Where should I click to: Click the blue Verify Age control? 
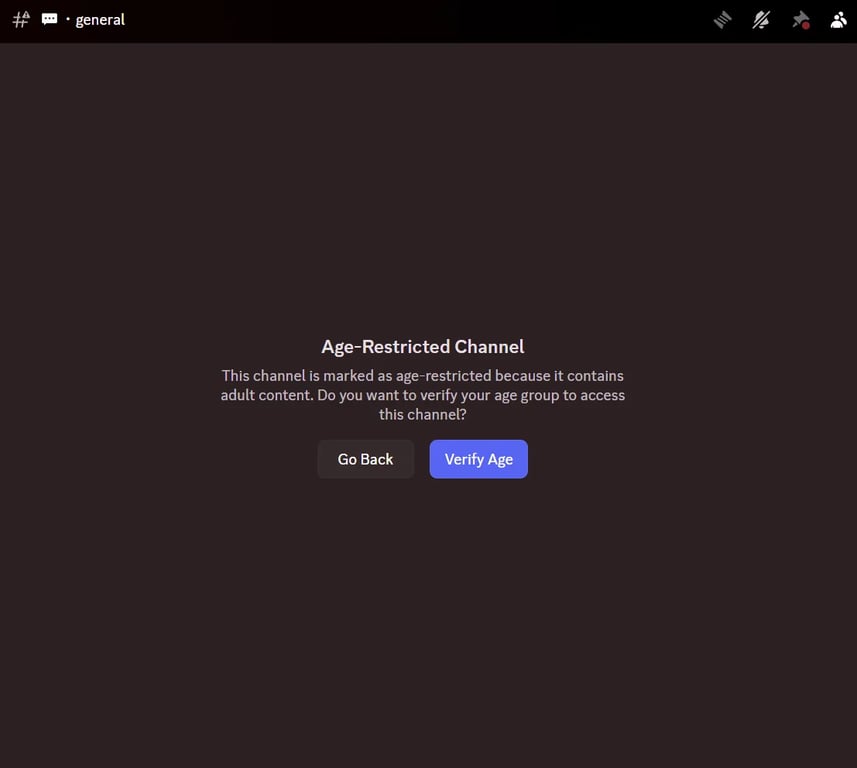[x=478, y=458]
